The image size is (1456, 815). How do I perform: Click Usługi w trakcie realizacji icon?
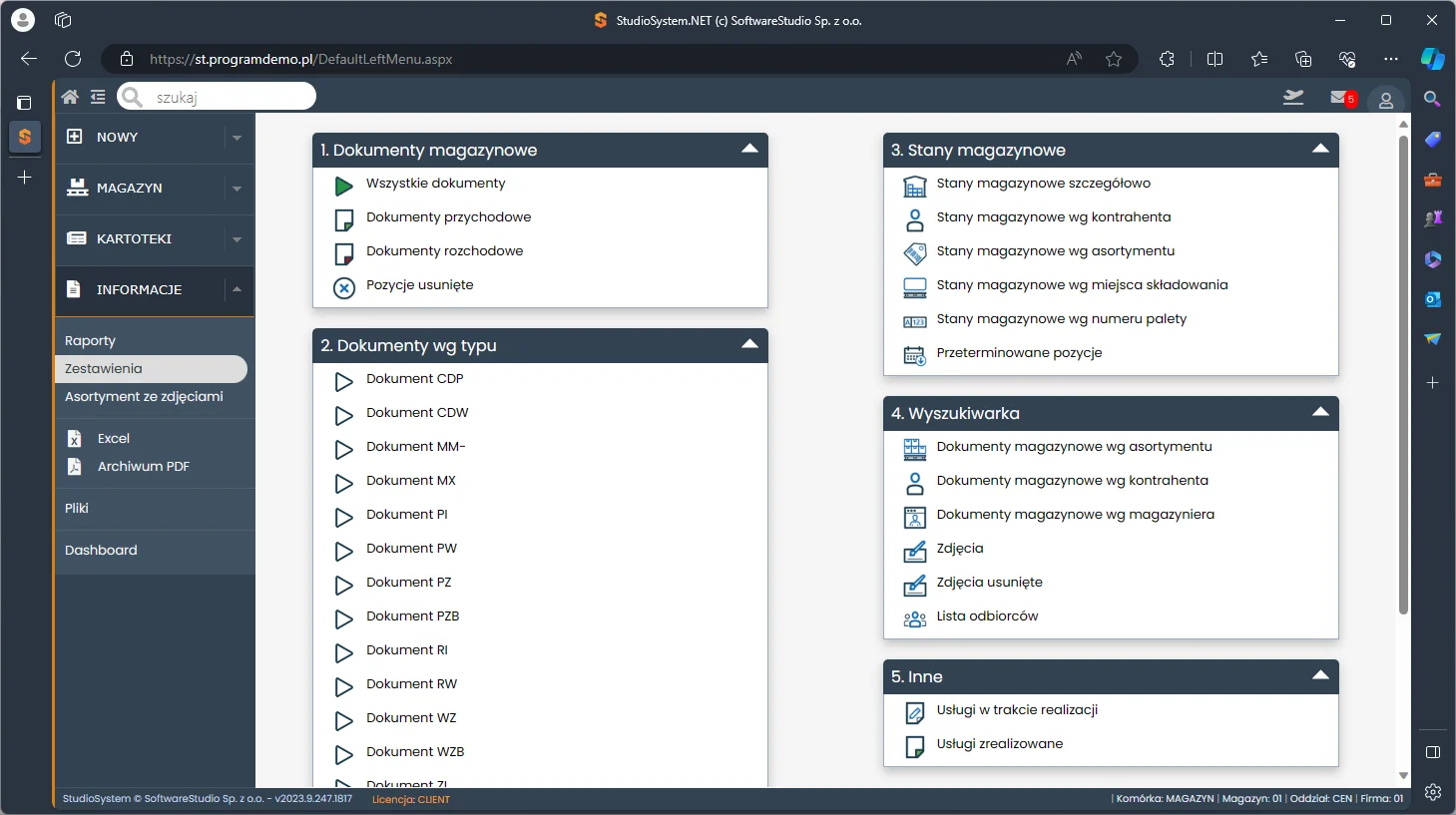coord(914,712)
